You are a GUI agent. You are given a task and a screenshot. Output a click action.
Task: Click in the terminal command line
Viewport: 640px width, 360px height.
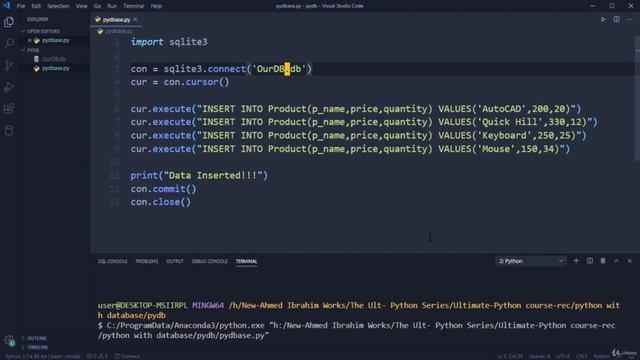pyautogui.click(x=356, y=330)
